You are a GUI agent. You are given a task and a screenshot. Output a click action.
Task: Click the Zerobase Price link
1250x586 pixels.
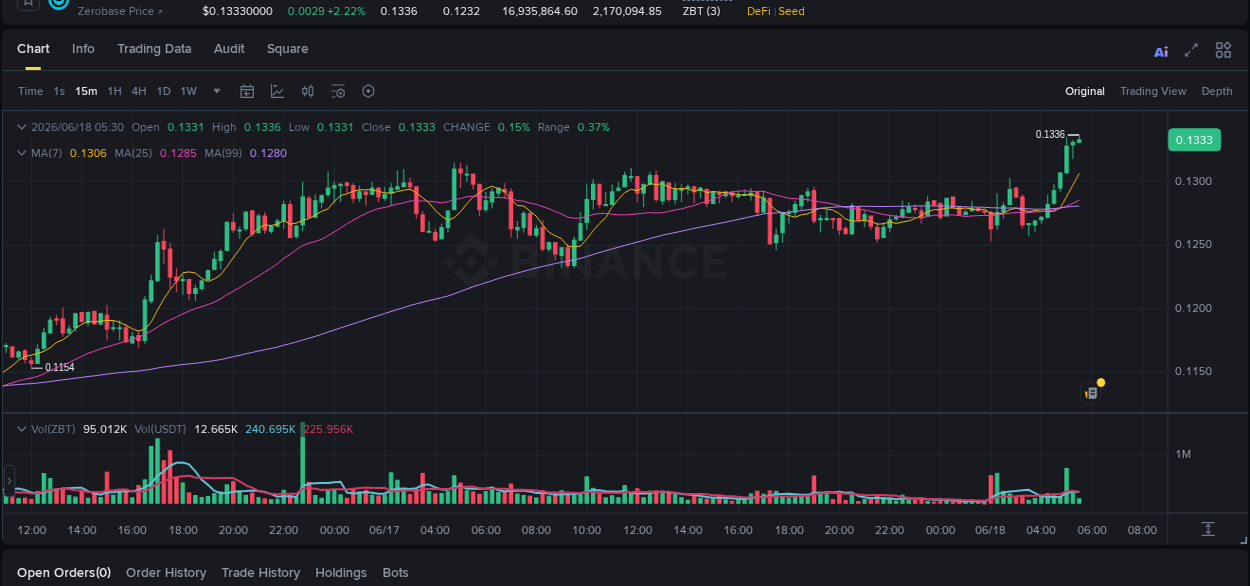pos(120,11)
